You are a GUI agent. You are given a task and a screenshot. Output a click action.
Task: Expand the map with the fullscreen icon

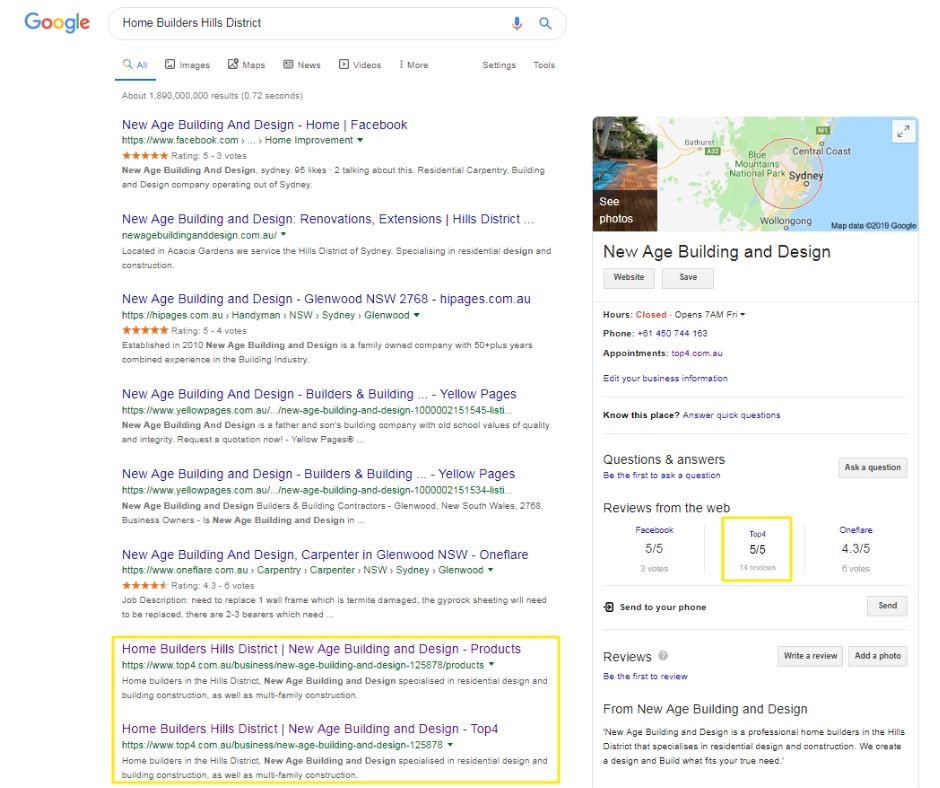click(x=902, y=132)
